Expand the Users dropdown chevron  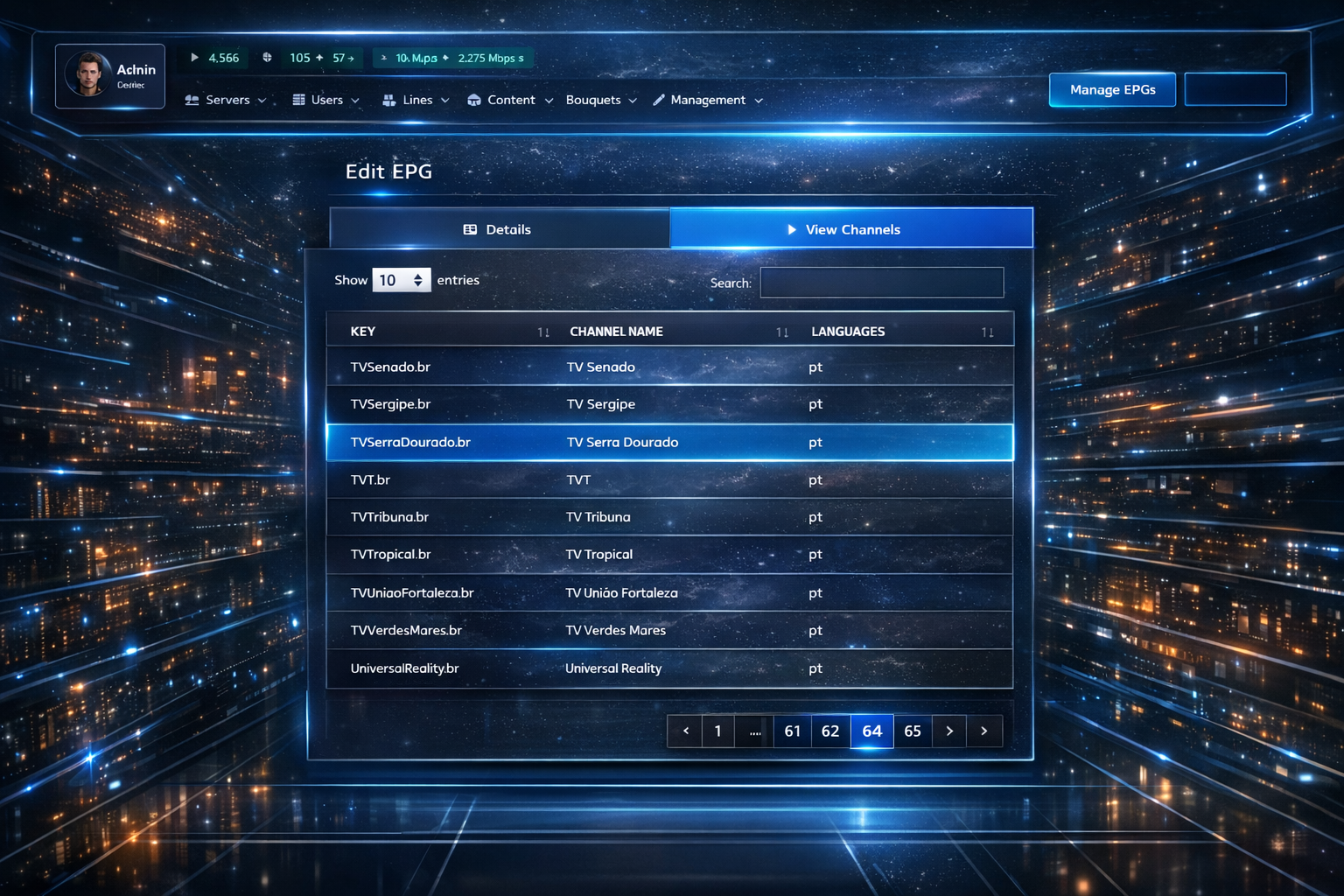(355, 101)
